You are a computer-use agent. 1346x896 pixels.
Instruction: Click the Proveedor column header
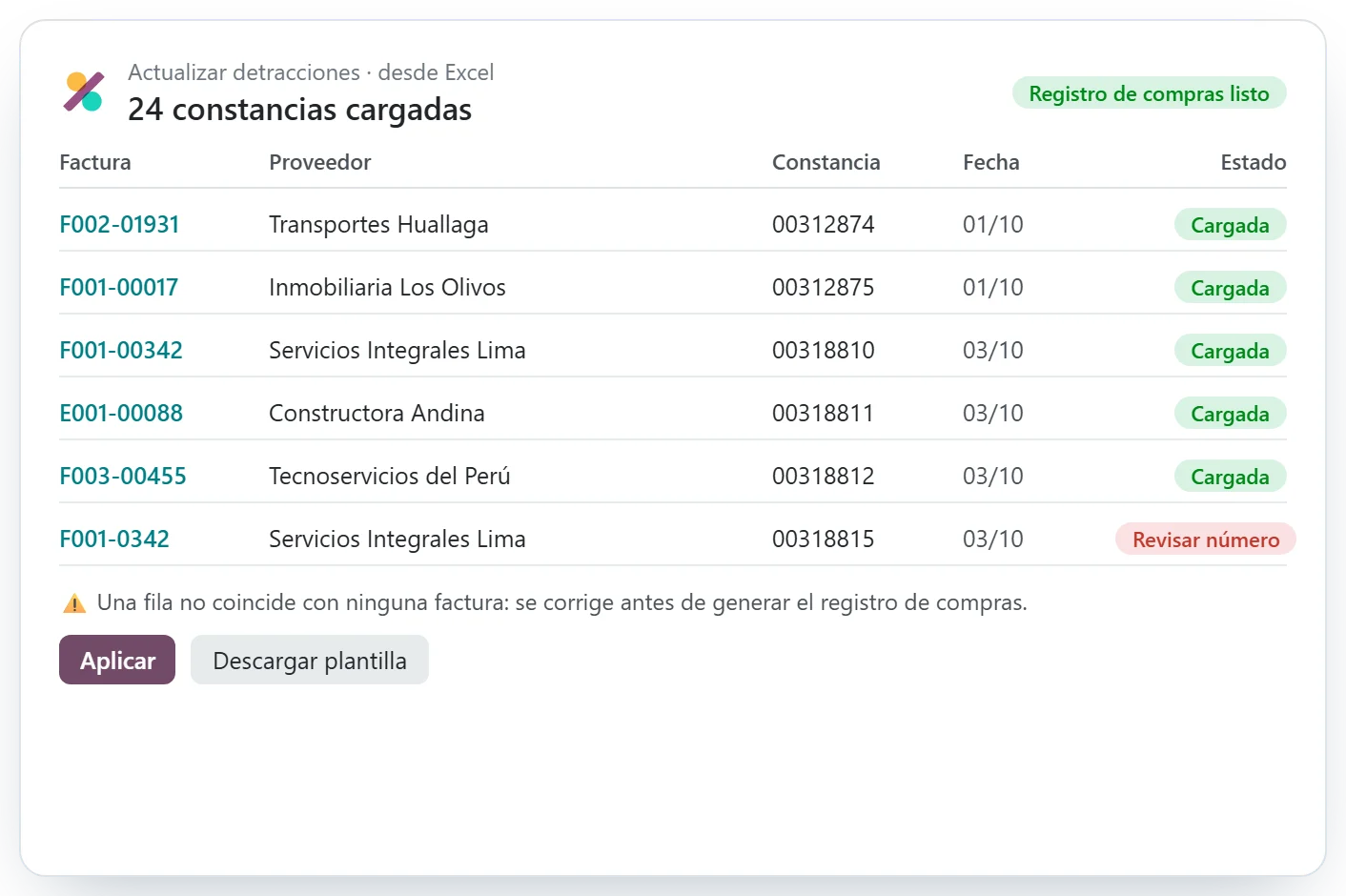[x=320, y=162]
